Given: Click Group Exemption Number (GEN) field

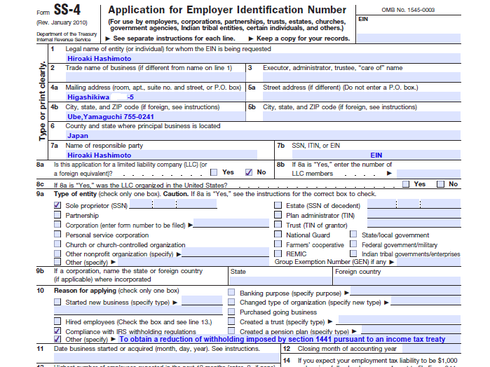Looking at the screenshot, I should coord(429,262).
